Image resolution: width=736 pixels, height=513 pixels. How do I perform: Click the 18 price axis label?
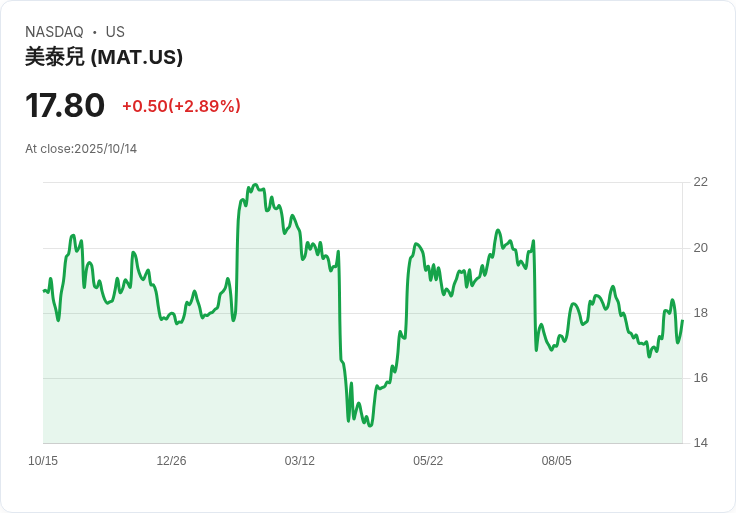pos(700,313)
